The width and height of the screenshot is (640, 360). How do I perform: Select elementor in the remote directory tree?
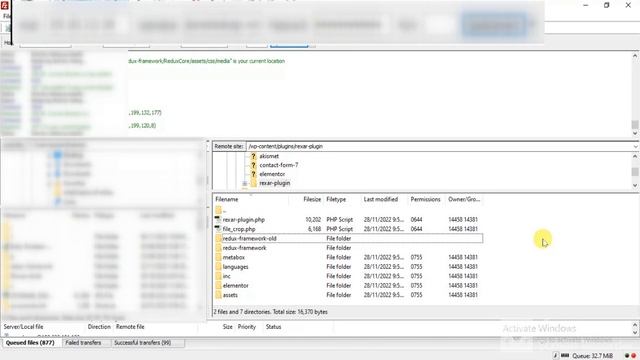point(272,174)
